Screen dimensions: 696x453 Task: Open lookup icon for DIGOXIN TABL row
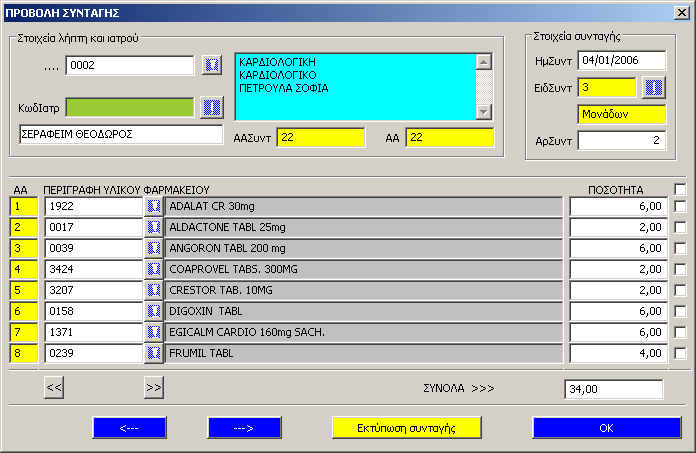pos(154,311)
